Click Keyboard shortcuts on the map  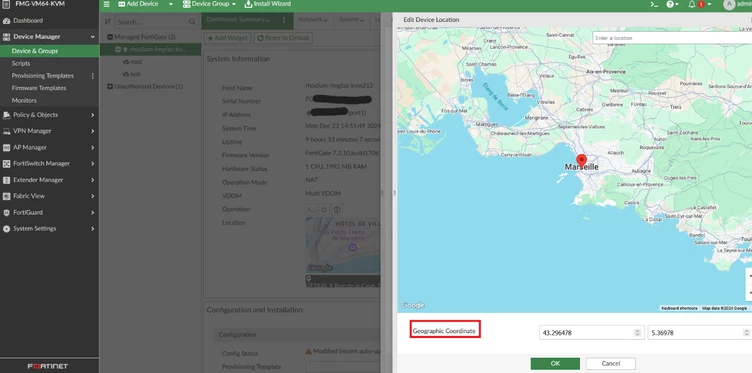(679, 308)
